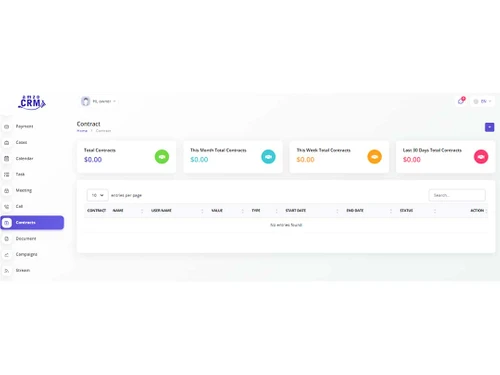Open the Stream sidebar icon
Screen dimensions: 500x375
(6, 271)
